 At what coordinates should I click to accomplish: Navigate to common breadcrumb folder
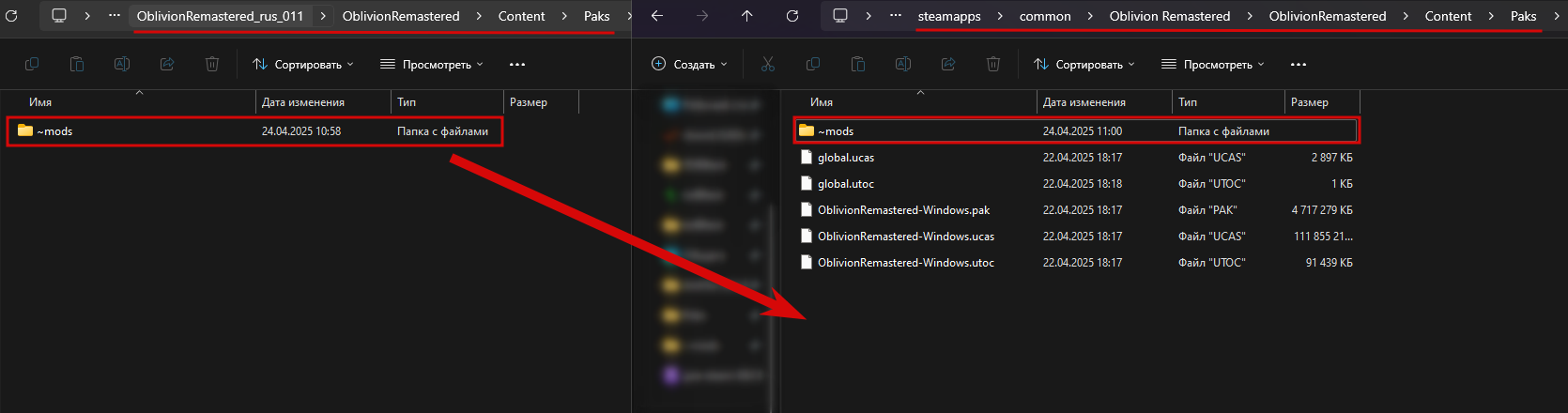click(x=1045, y=16)
